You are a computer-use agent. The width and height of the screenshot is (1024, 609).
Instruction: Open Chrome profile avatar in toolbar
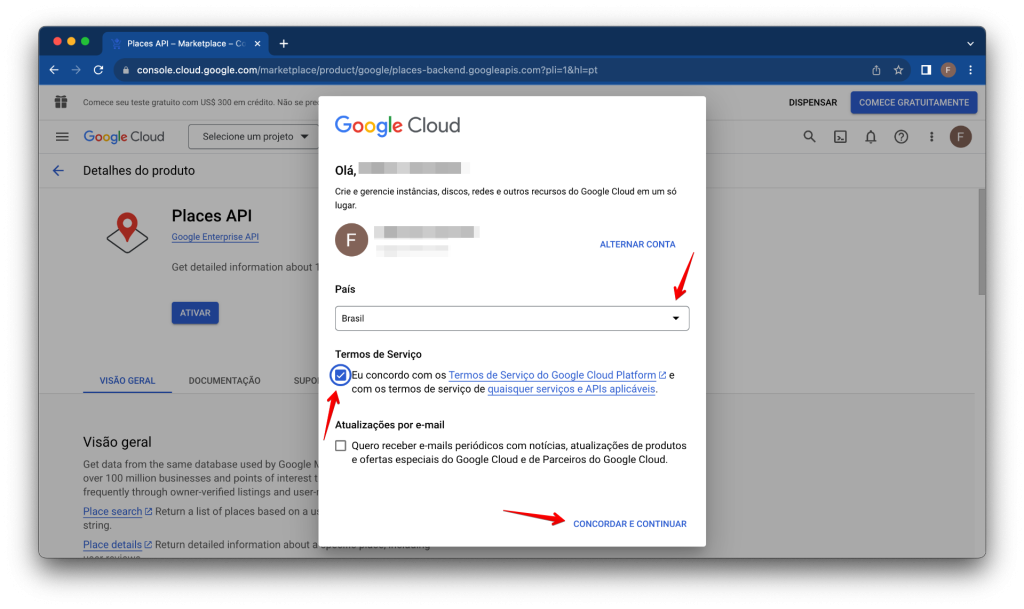[948, 70]
